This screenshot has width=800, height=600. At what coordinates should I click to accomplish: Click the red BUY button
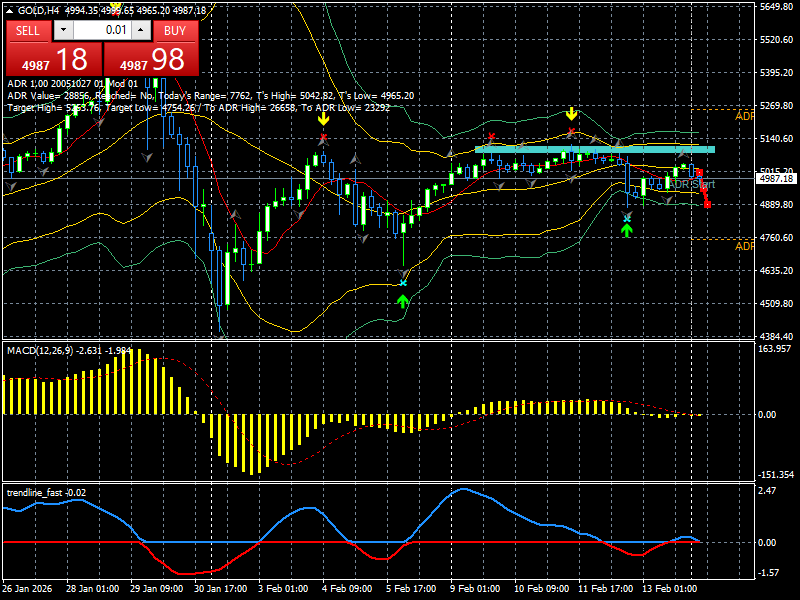[175, 31]
